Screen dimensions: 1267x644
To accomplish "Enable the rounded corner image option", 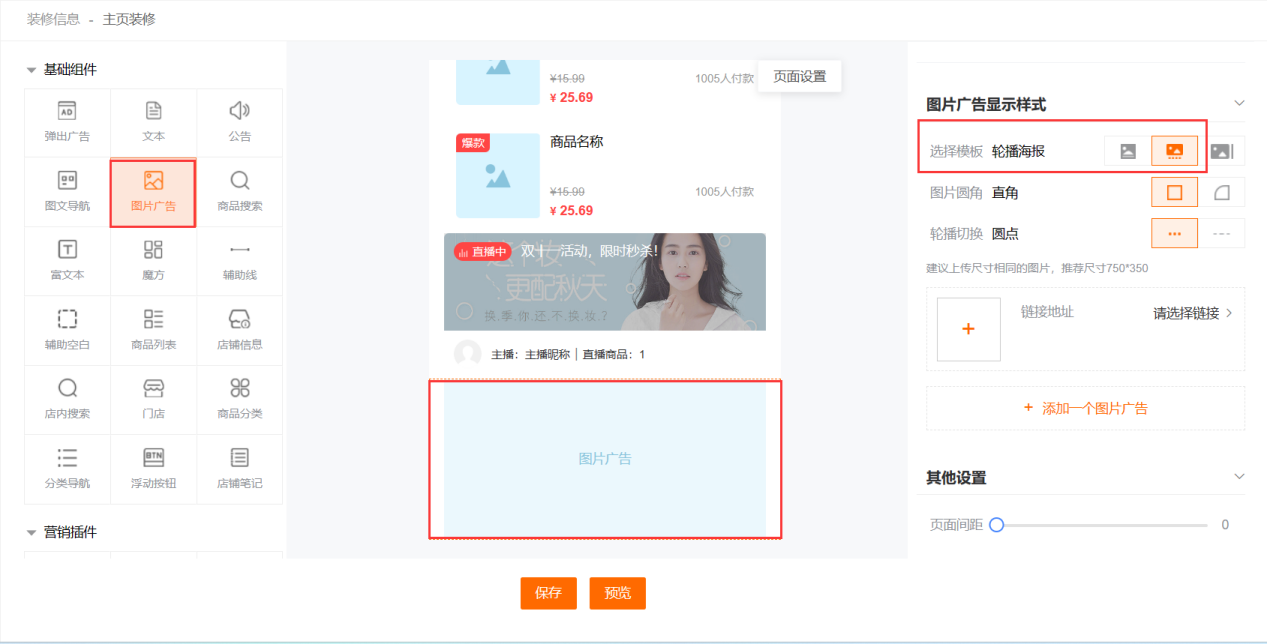I will pyautogui.click(x=1222, y=192).
